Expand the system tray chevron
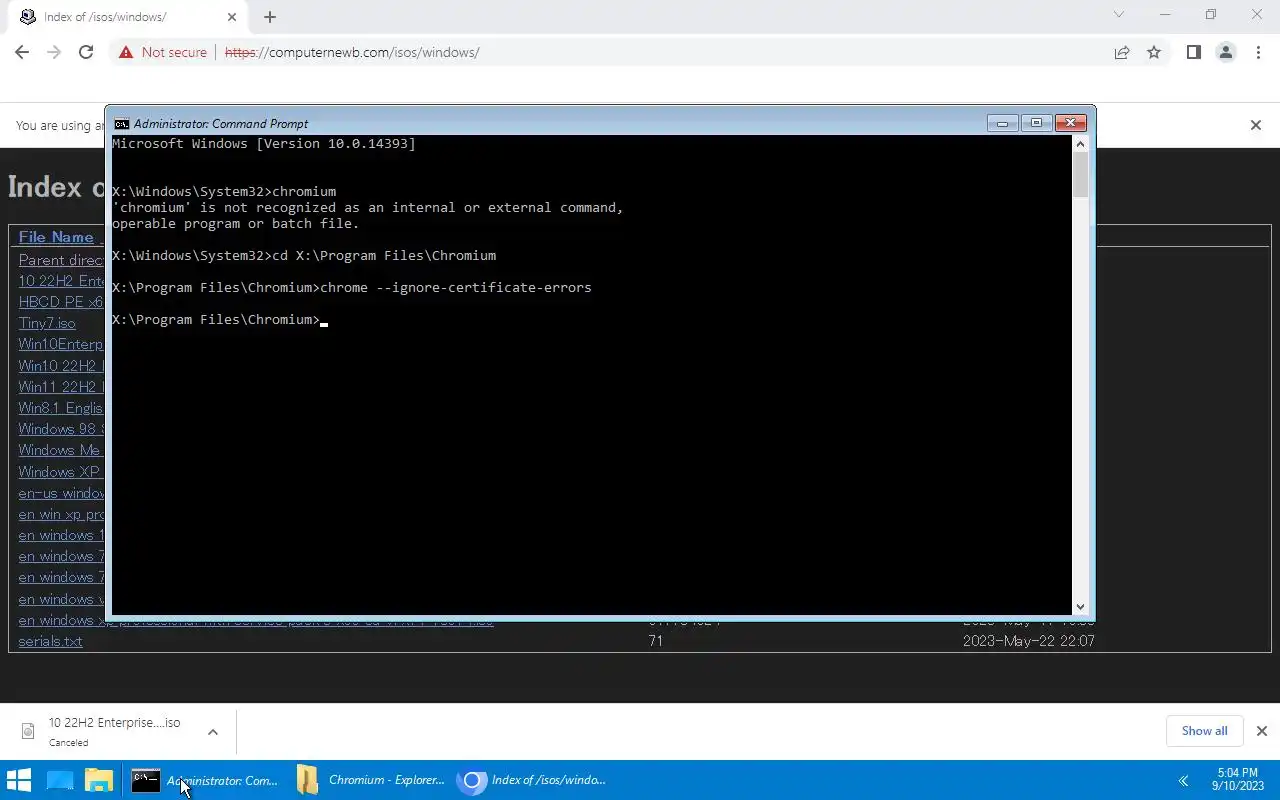Image resolution: width=1280 pixels, height=800 pixels. pyautogui.click(x=1183, y=780)
